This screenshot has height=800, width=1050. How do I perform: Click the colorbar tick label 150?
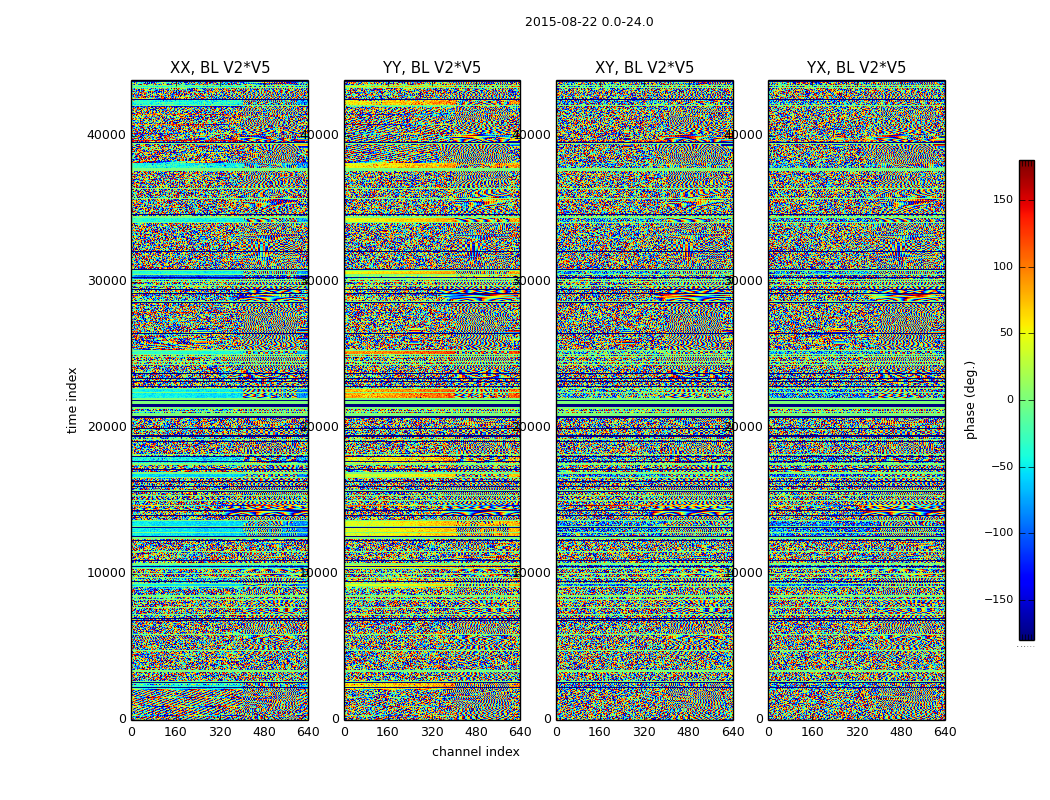[1002, 200]
